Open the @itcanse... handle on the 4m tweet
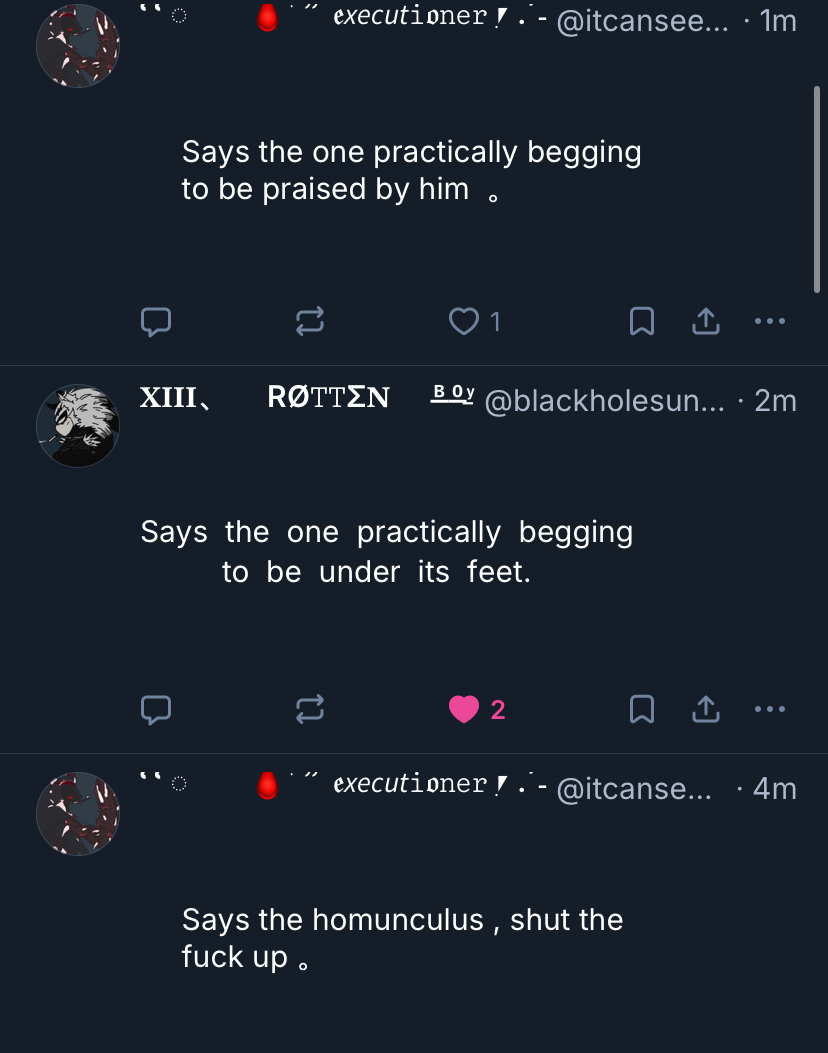828x1053 pixels. pos(632,789)
